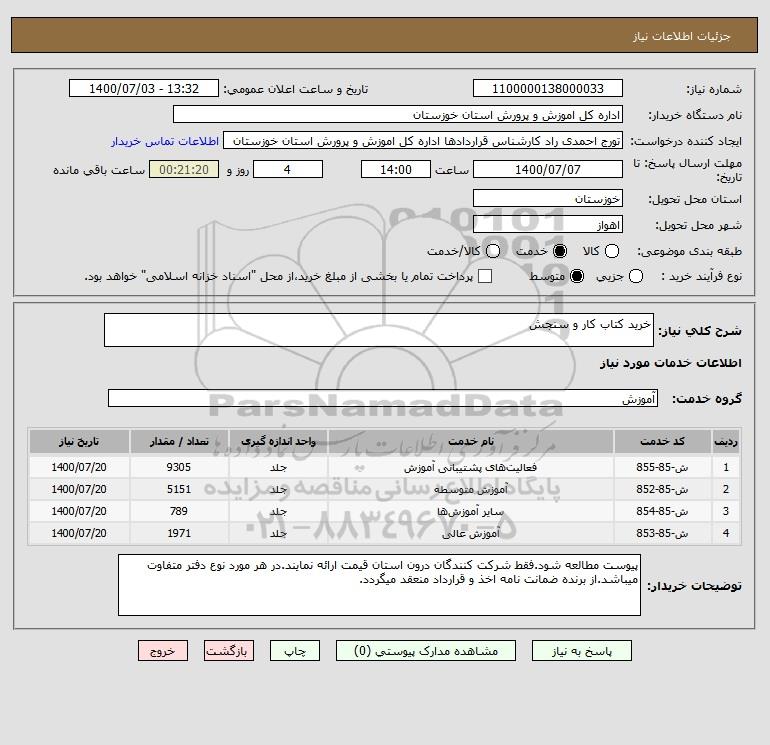
Task: Click the deadline date field 1400/07/07
Action: (x=548, y=169)
